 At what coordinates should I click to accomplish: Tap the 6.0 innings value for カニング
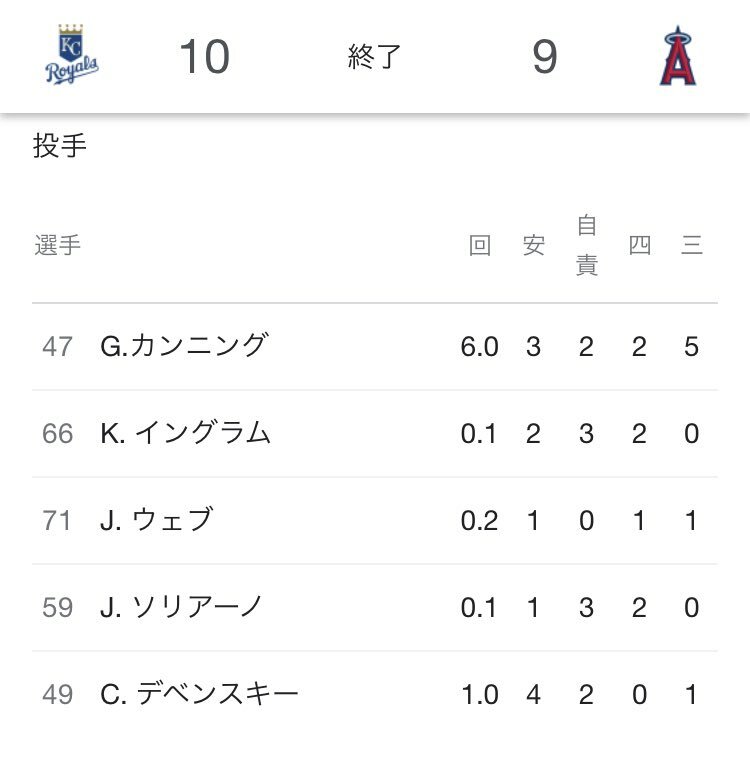479,346
